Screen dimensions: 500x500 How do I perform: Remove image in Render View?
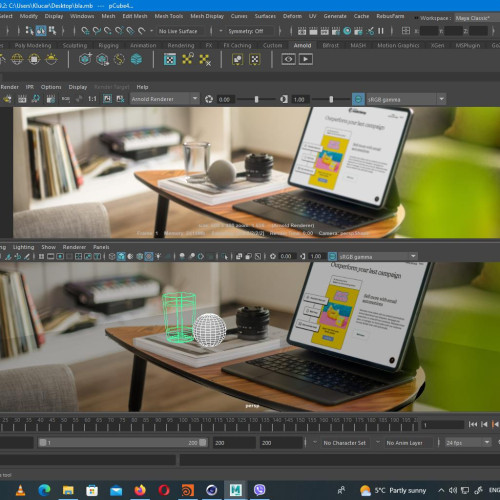point(120,99)
